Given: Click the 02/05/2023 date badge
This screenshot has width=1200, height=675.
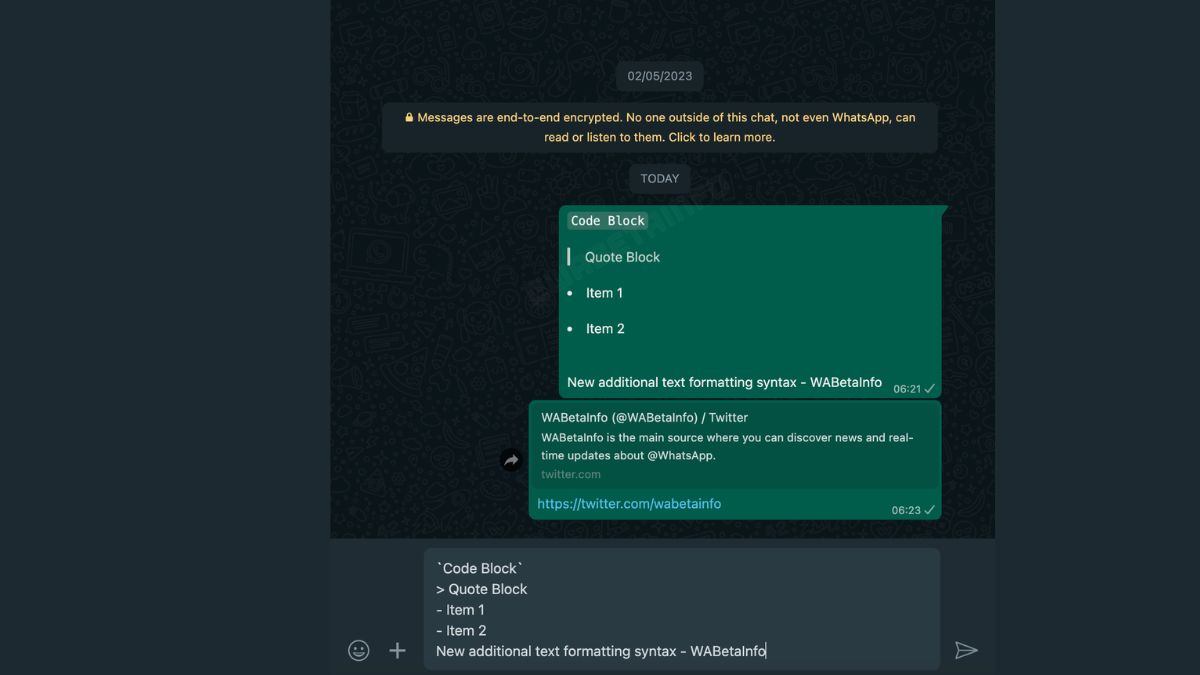Looking at the screenshot, I should pyautogui.click(x=659, y=76).
